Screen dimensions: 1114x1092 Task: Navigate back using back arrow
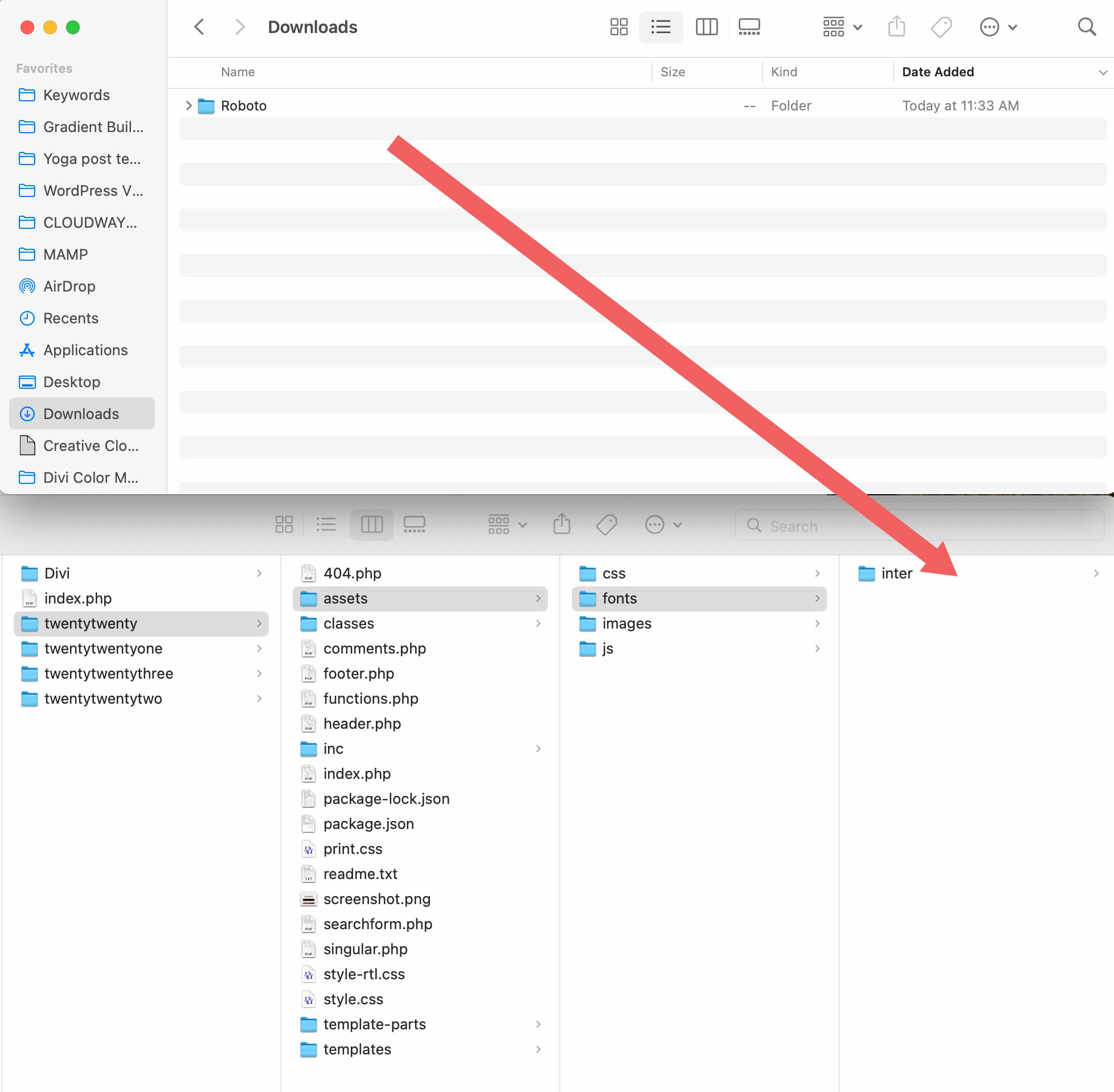pyautogui.click(x=200, y=27)
